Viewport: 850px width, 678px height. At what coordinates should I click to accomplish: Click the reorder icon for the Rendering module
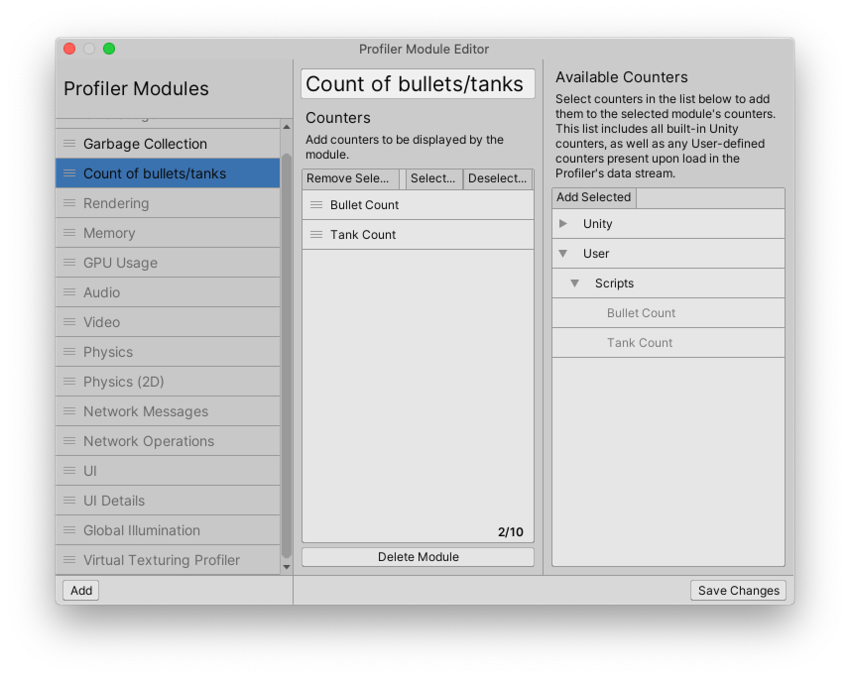tap(67, 203)
